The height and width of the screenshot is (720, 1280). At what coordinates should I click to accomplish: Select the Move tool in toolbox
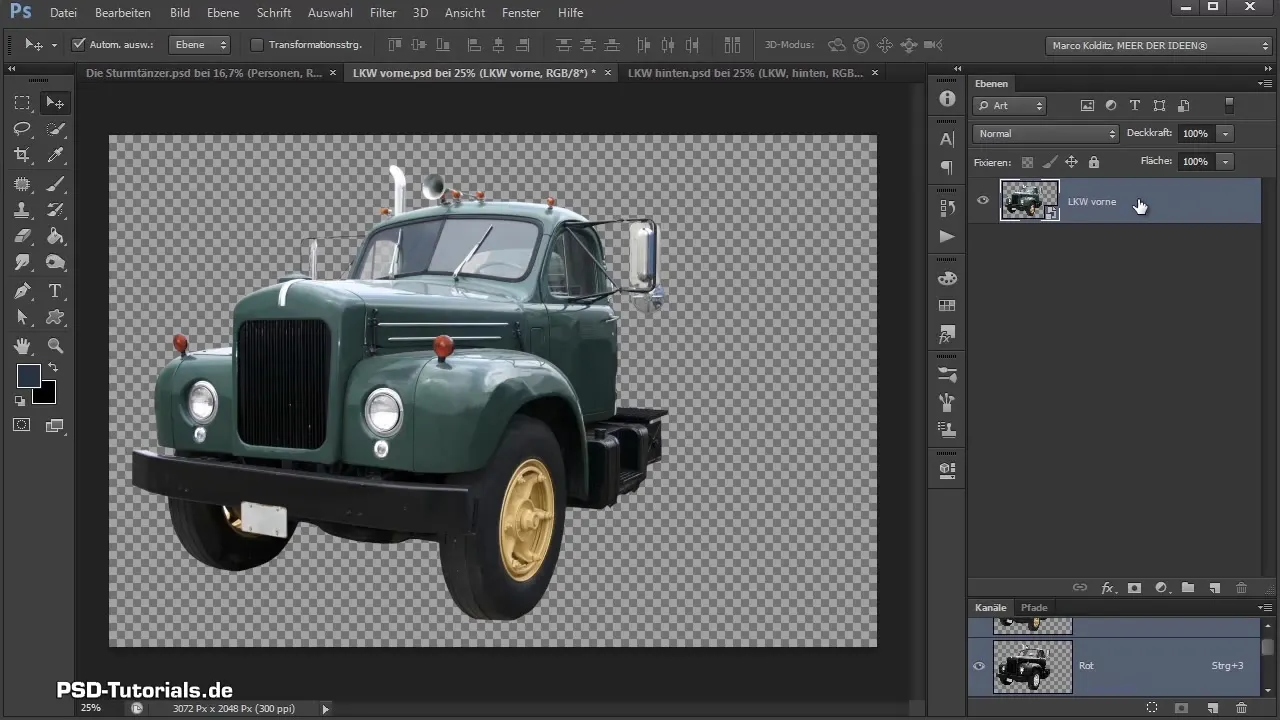(x=55, y=103)
